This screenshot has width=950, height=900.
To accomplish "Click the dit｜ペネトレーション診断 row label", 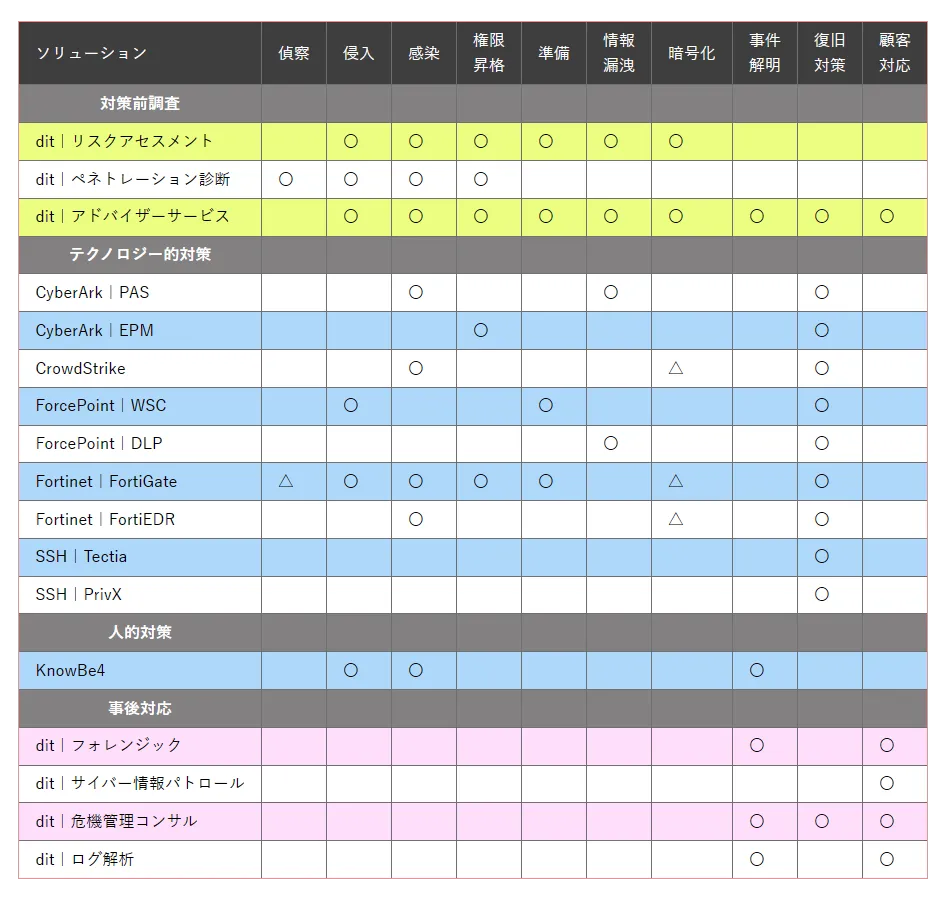I will [133, 179].
